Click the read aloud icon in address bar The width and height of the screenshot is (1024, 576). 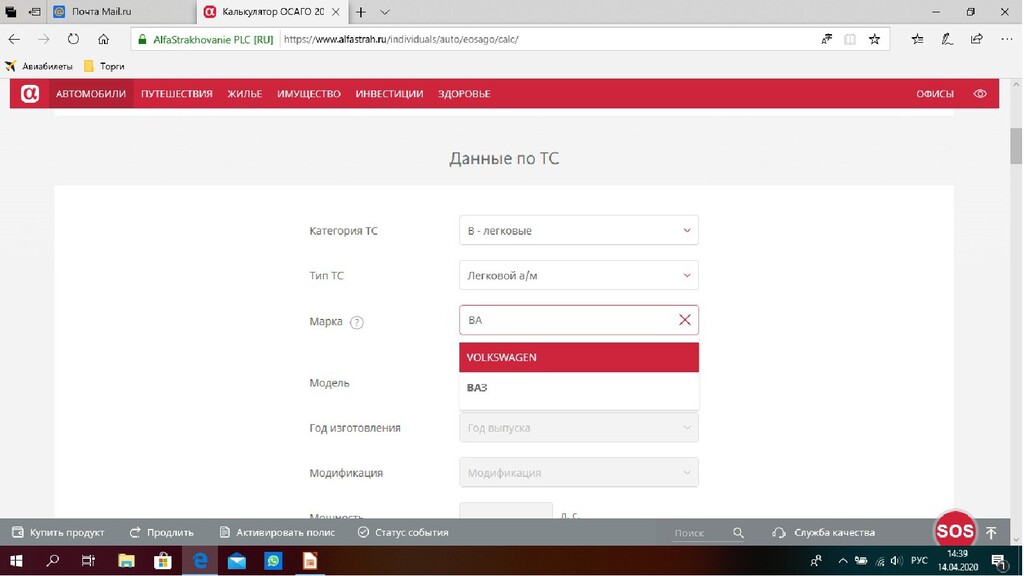point(826,39)
